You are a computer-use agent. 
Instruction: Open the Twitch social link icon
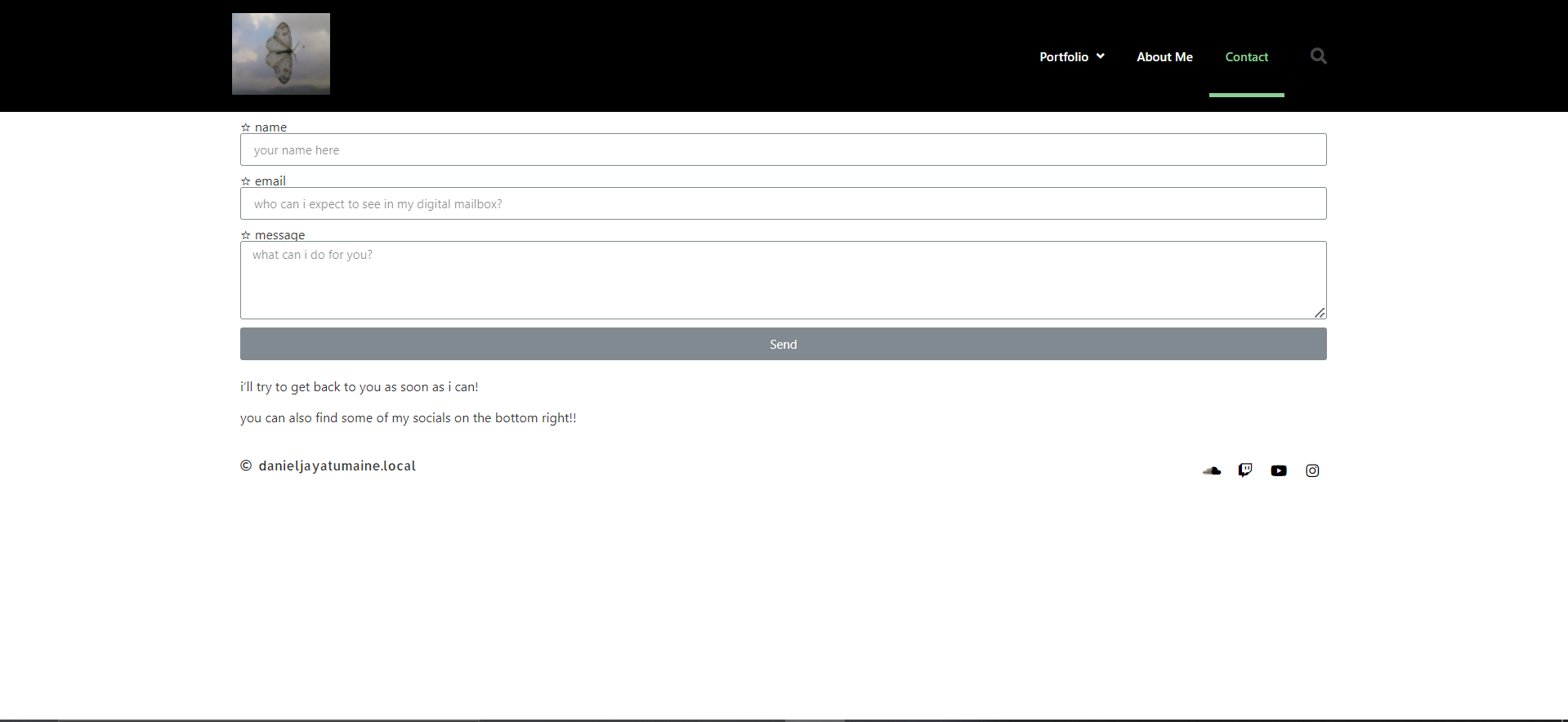1245,470
